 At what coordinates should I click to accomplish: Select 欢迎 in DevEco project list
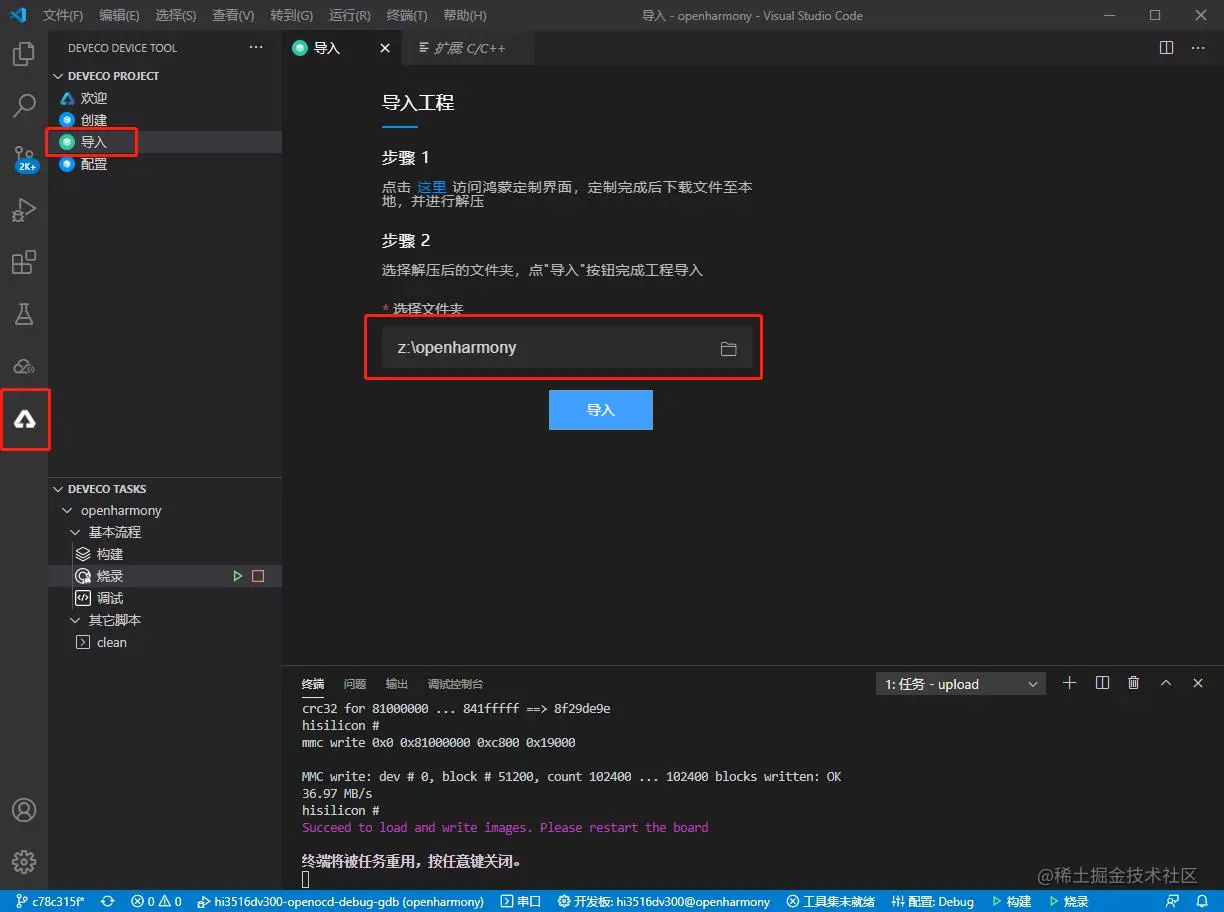[94, 98]
